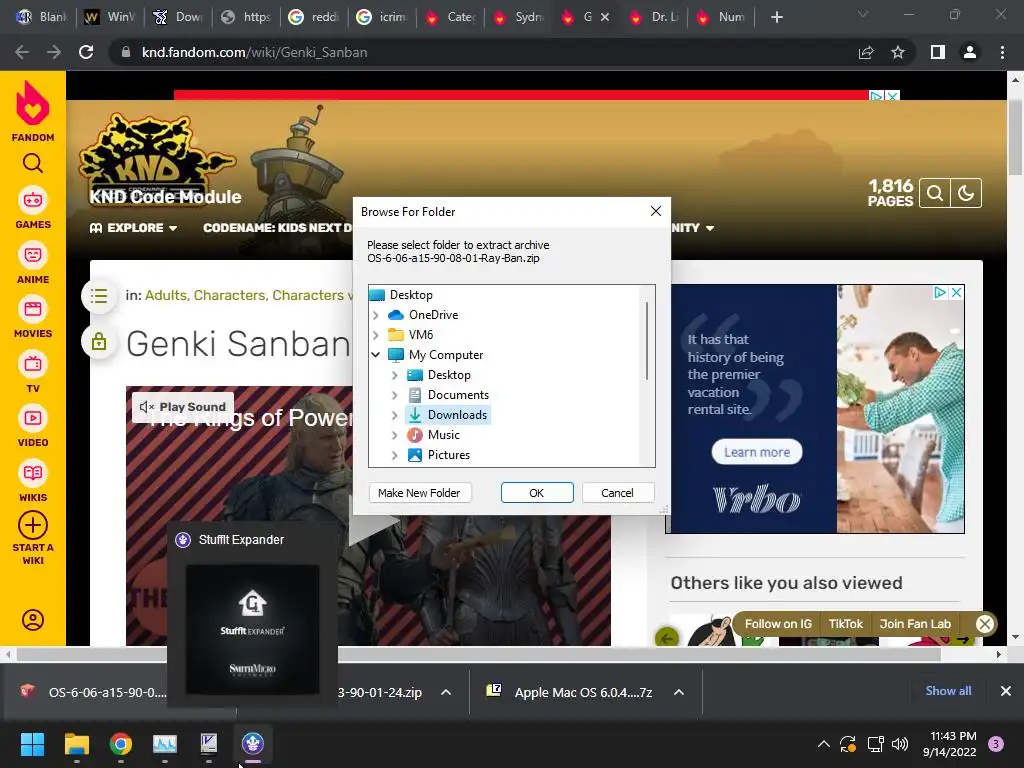Expand the OneDrive folder node
This screenshot has height=768, width=1024.
[x=376, y=315]
